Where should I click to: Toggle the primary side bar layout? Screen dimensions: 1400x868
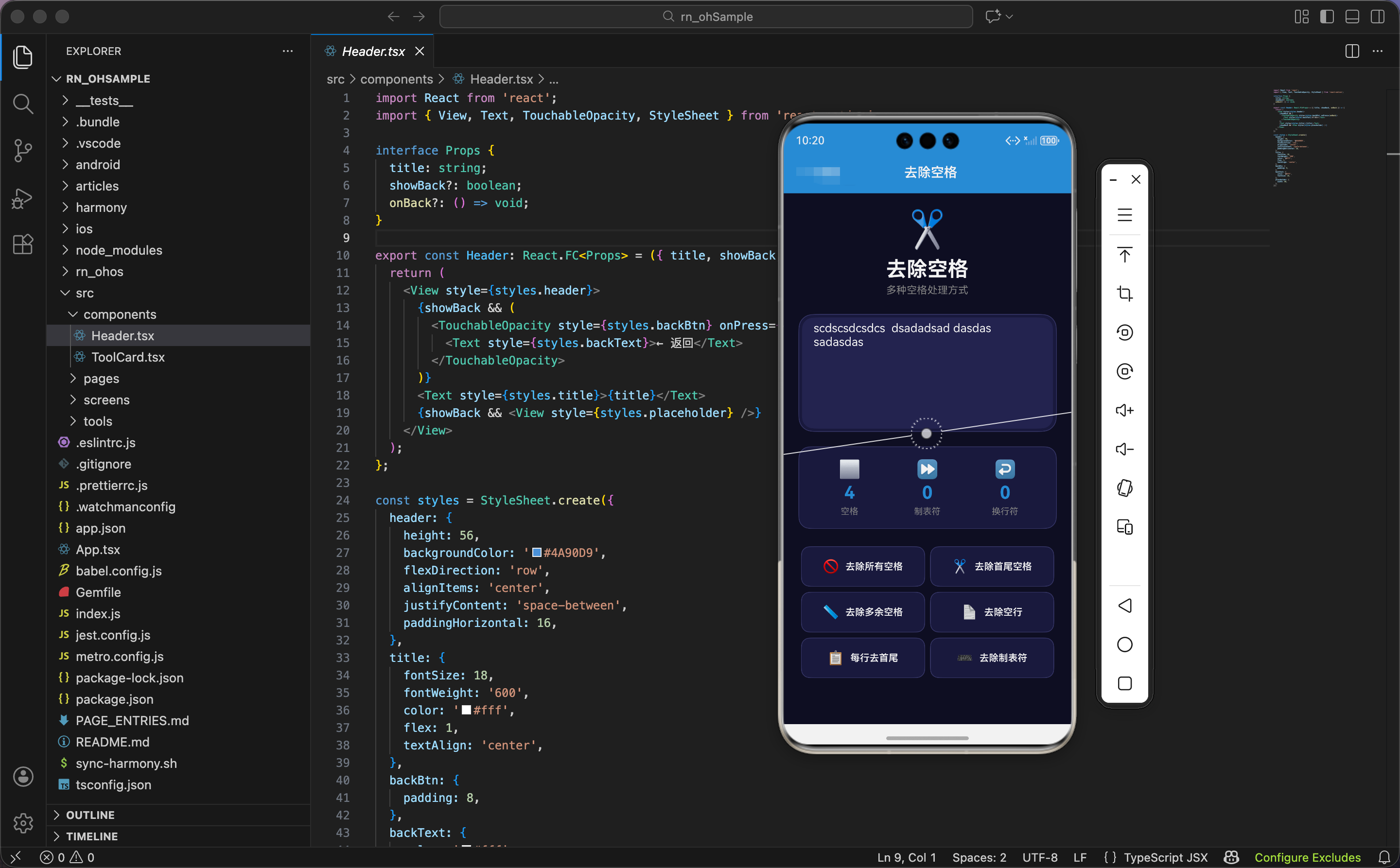1327,17
